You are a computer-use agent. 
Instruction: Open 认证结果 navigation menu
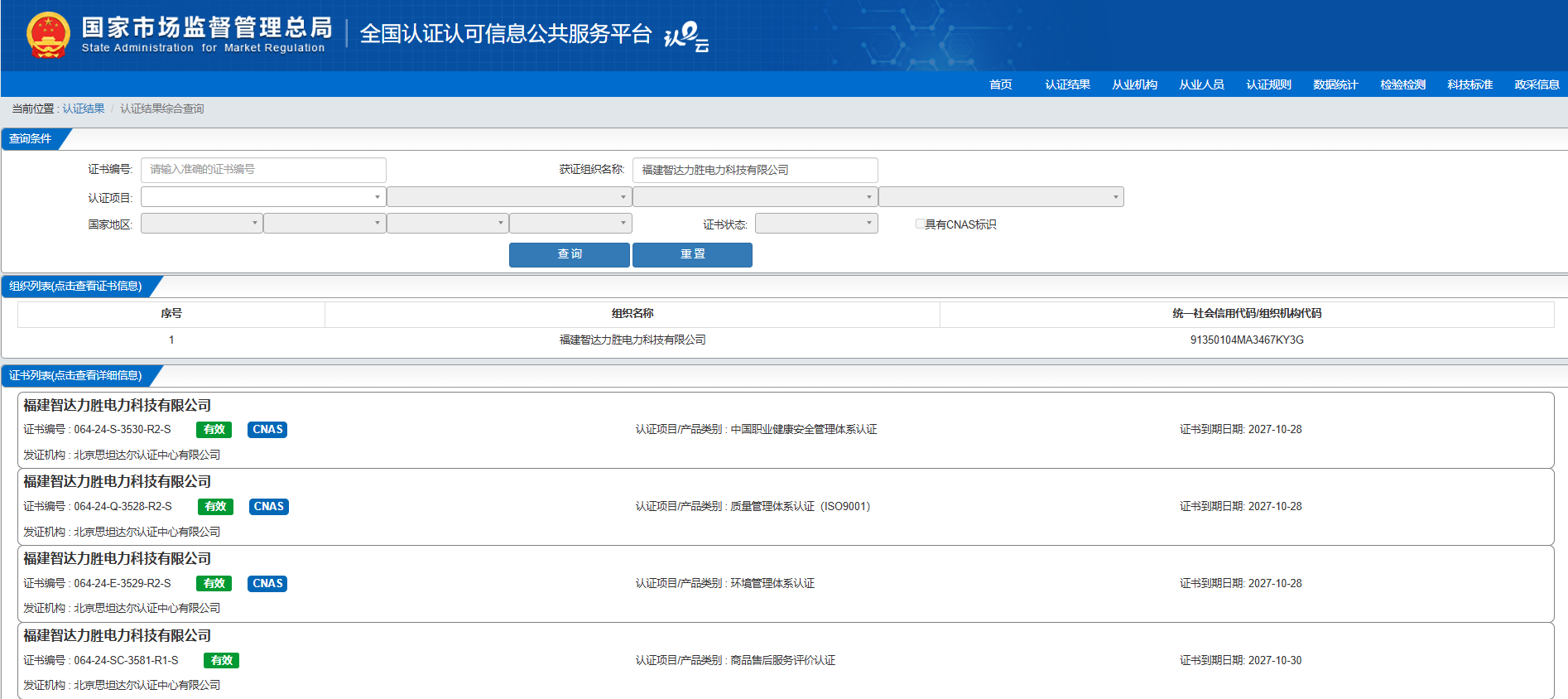[x=1067, y=84]
